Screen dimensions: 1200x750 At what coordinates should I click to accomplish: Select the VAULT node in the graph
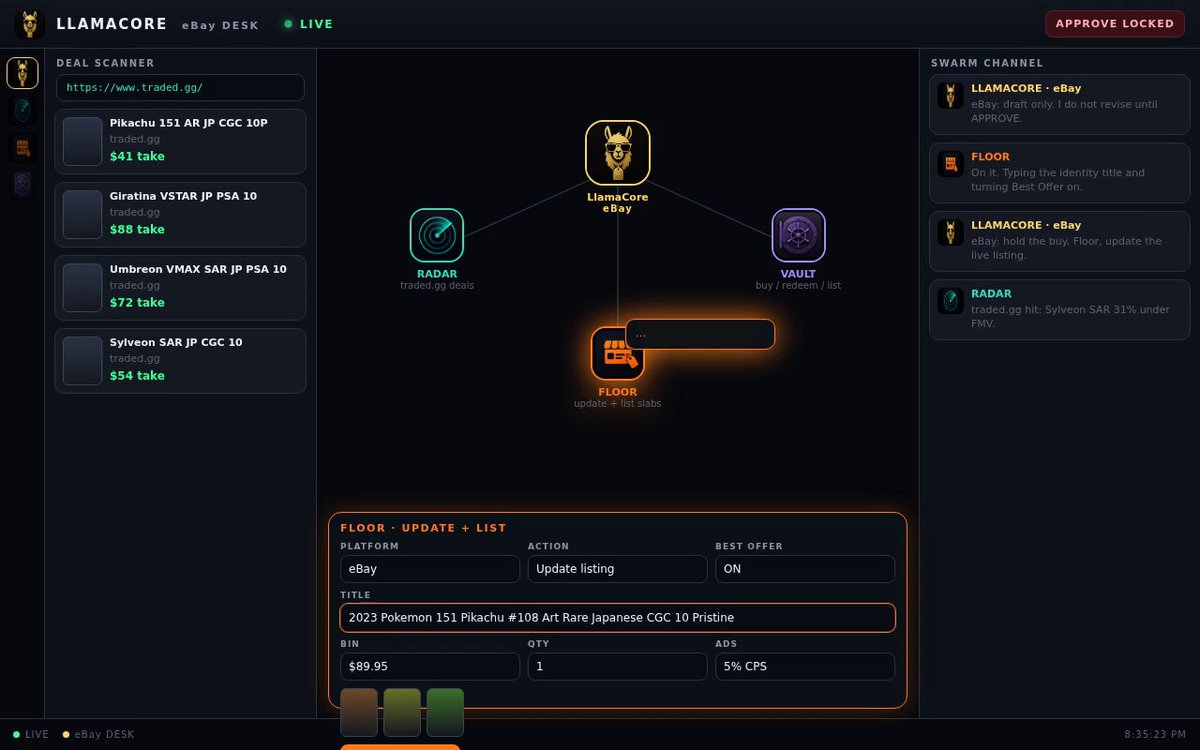pyautogui.click(x=798, y=235)
